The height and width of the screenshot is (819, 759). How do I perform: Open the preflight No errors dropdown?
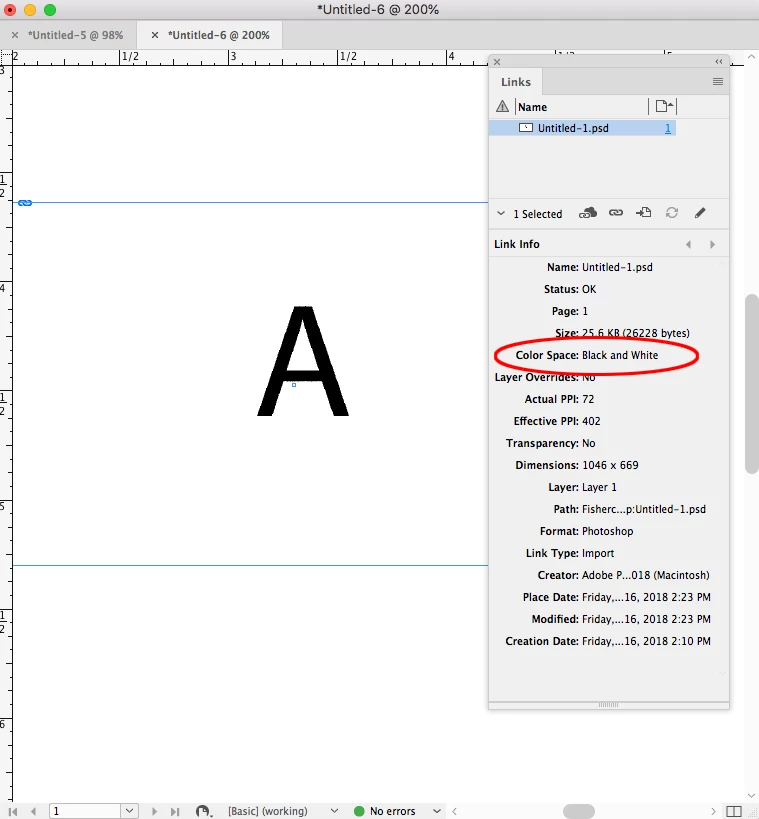coord(437,811)
